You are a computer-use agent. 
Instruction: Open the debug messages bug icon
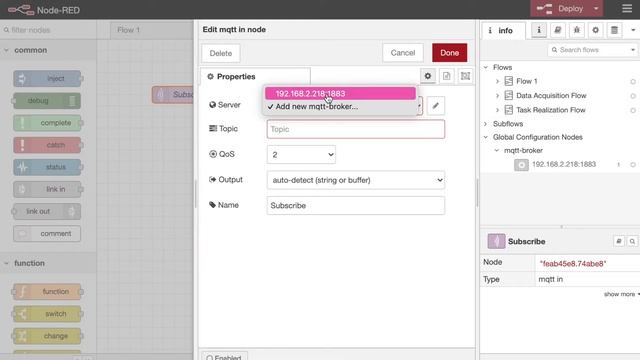577,30
